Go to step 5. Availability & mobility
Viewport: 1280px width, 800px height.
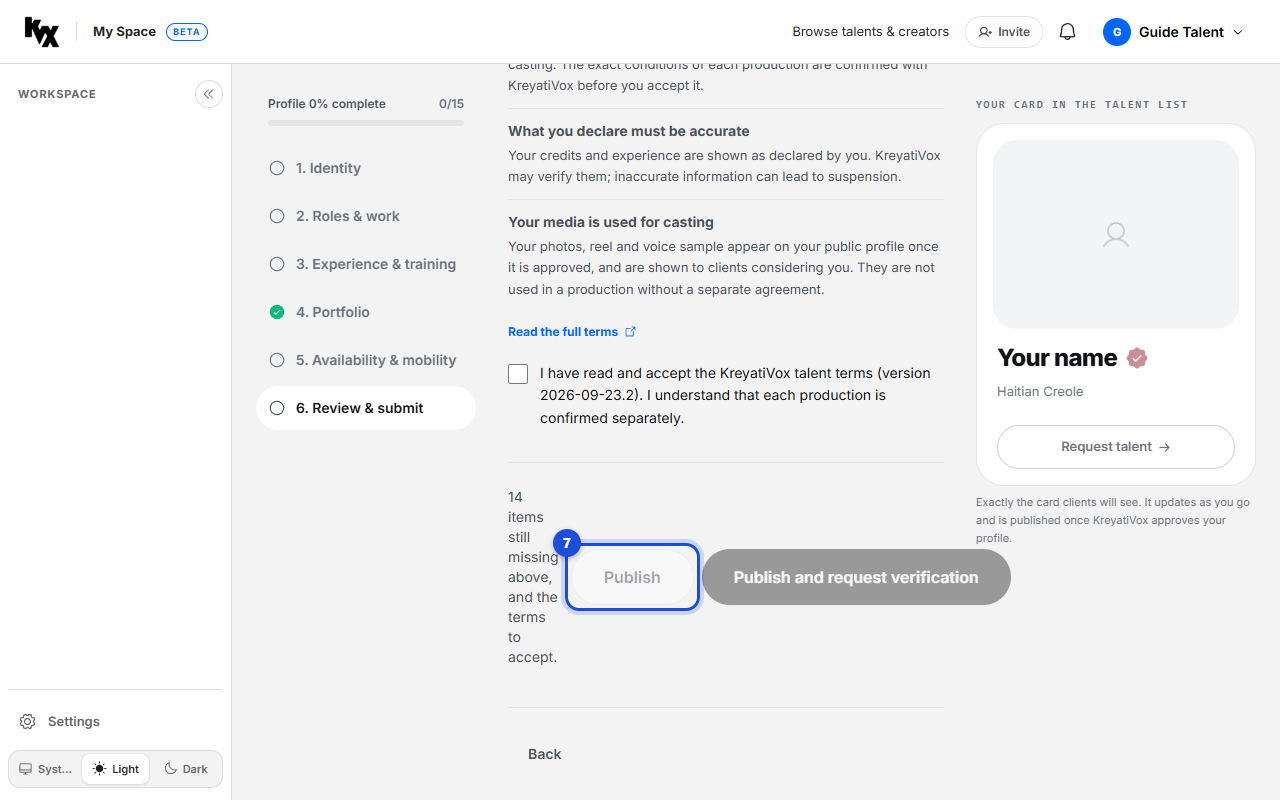(366, 360)
